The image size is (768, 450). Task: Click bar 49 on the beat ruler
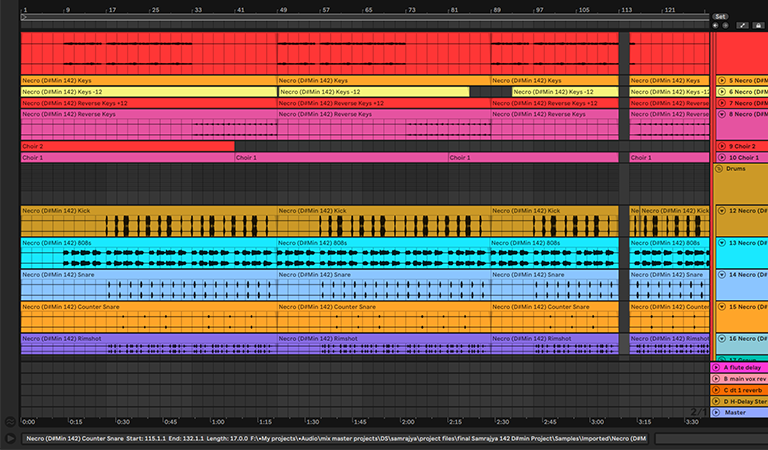(x=279, y=10)
